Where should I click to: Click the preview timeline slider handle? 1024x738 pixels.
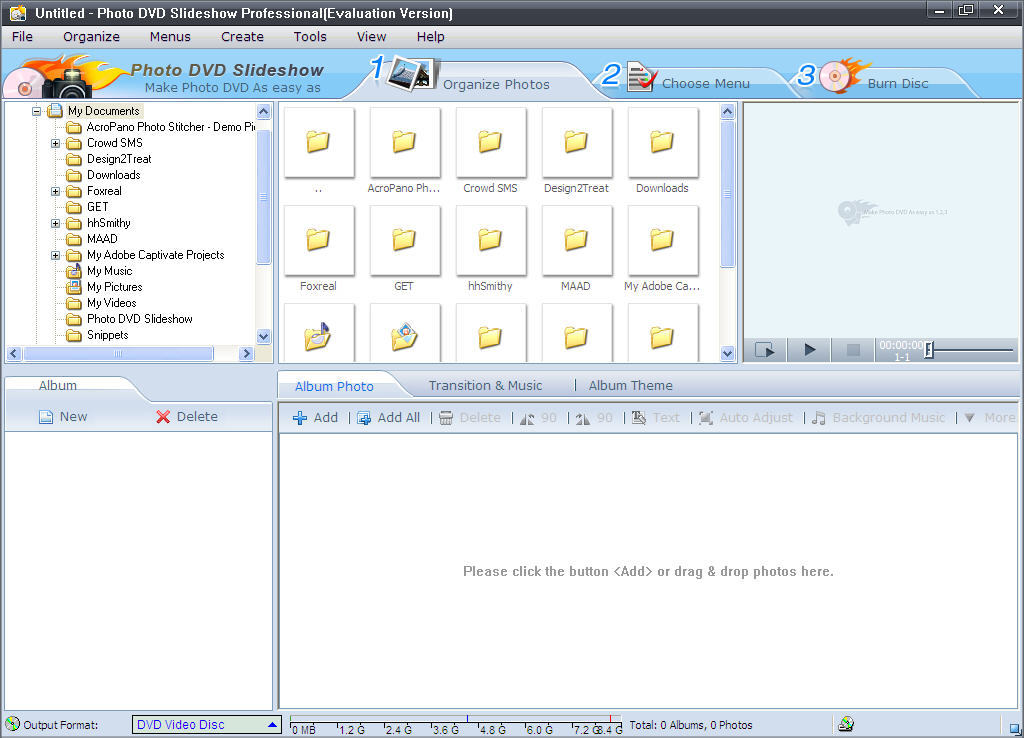pos(929,350)
